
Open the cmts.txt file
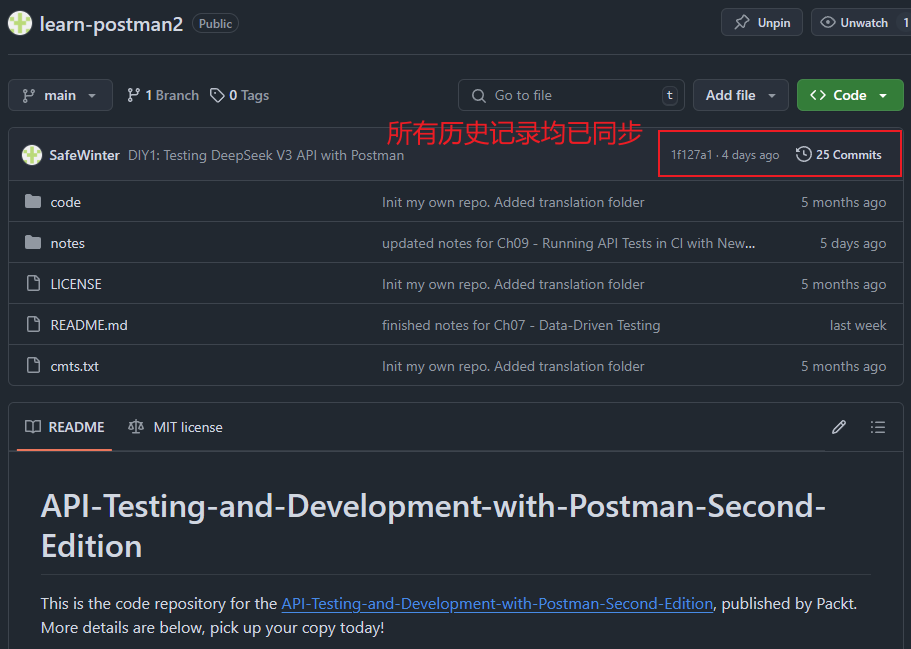pos(74,367)
